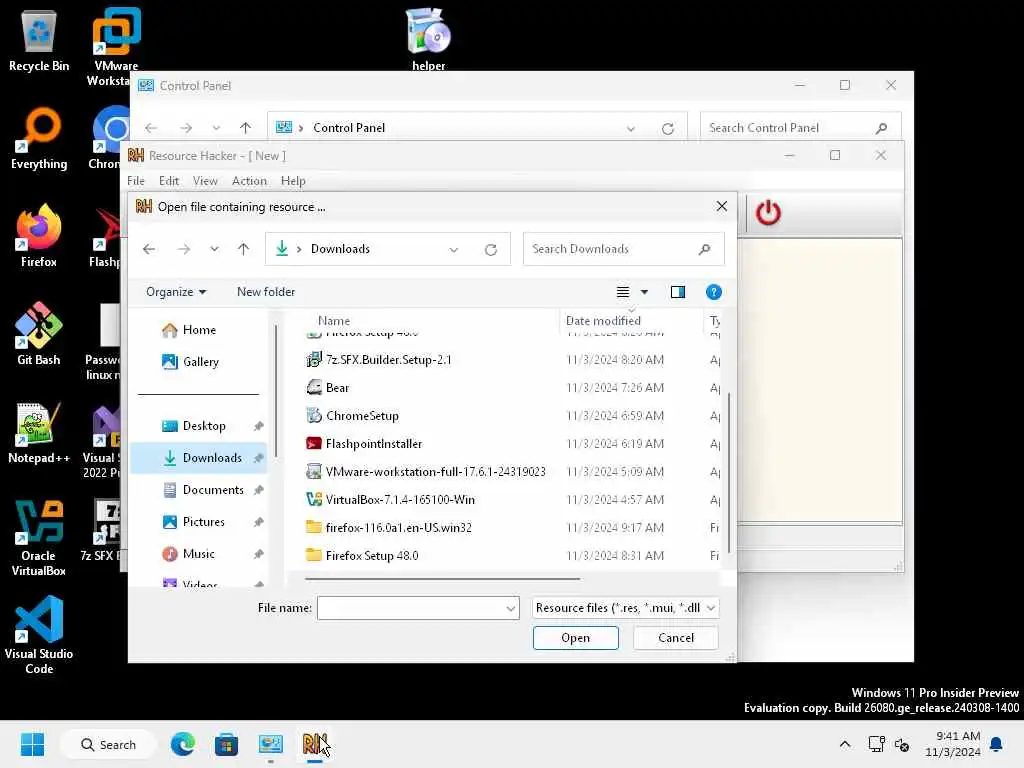The height and width of the screenshot is (768, 1024).
Task: Click the Resource Hacker taskbar icon
Action: coord(314,744)
